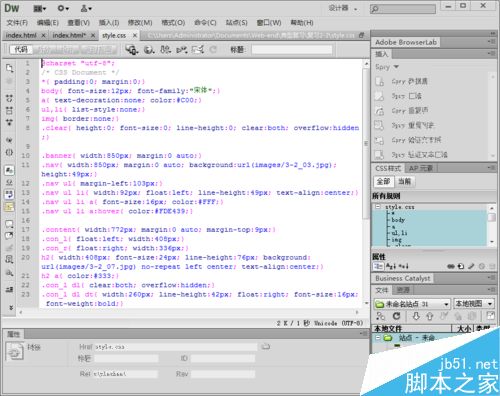
Task: Click the Select Parent Tag icon
Action: [x=9, y=140]
